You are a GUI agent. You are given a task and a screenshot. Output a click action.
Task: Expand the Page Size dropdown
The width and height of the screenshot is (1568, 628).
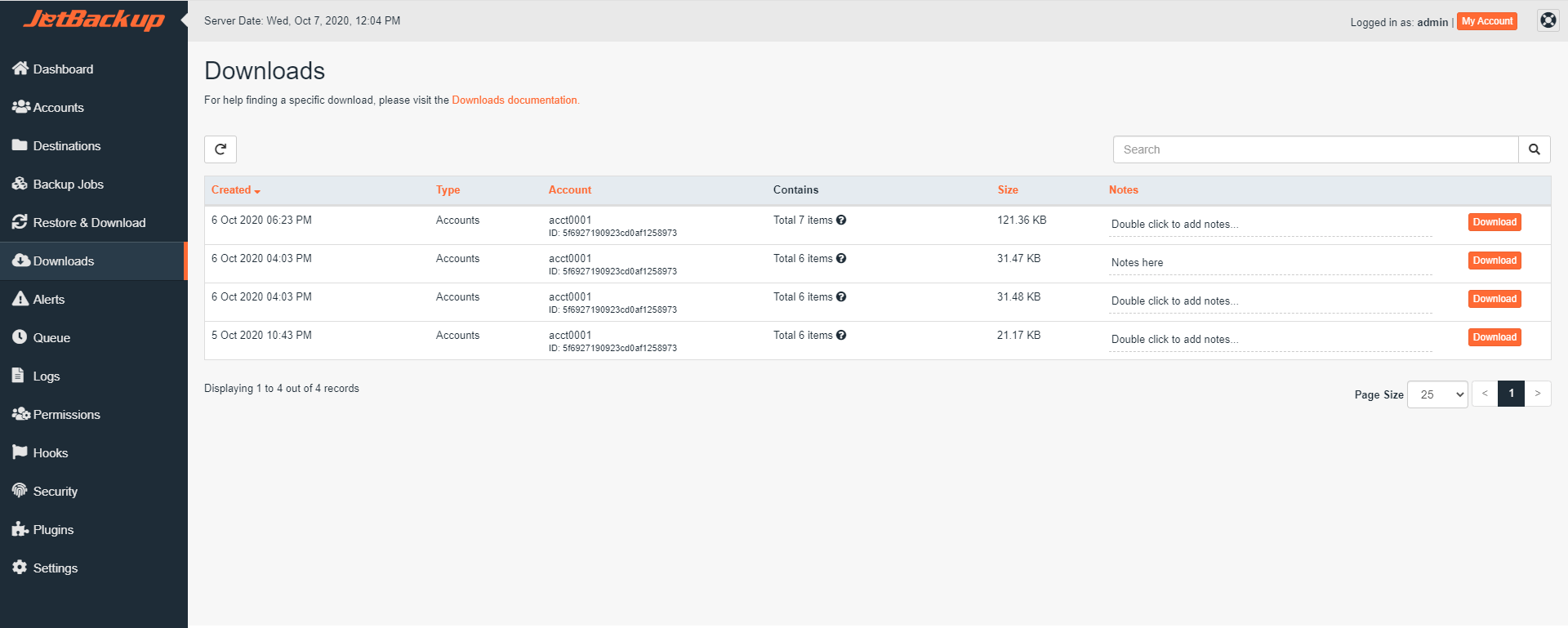1437,394
